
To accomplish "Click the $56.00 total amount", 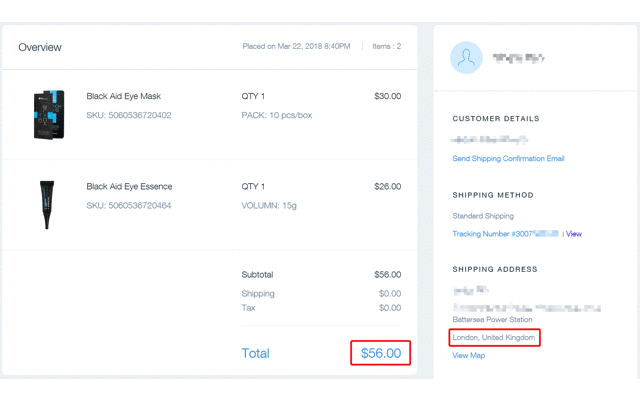I will [x=381, y=353].
